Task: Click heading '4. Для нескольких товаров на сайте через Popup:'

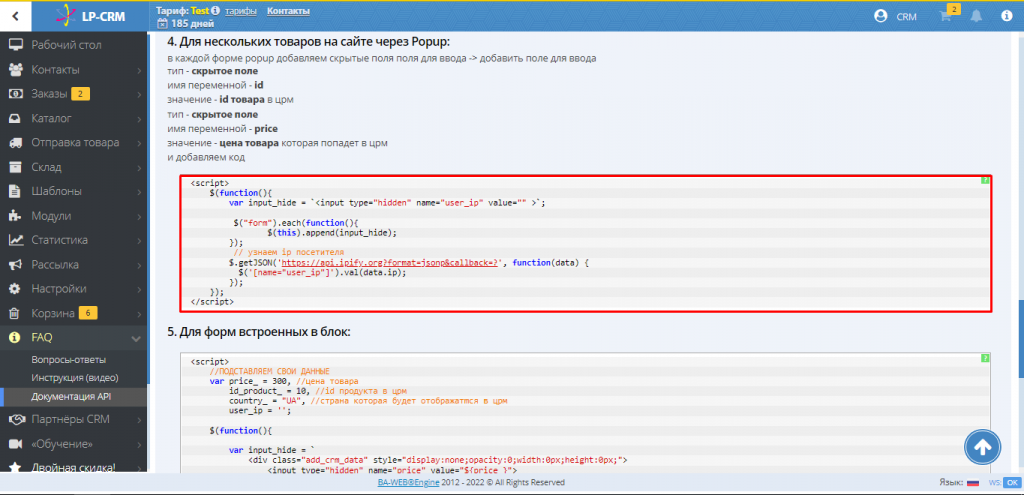Action: click(309, 42)
